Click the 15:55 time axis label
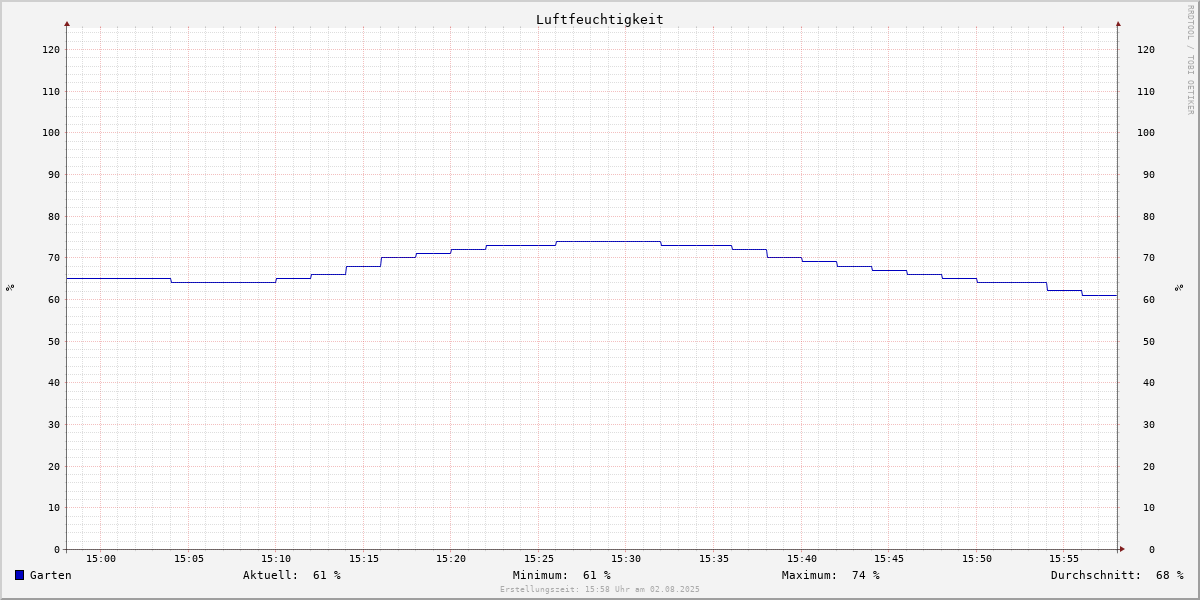Screen dimensions: 1200x600 coord(1064,559)
